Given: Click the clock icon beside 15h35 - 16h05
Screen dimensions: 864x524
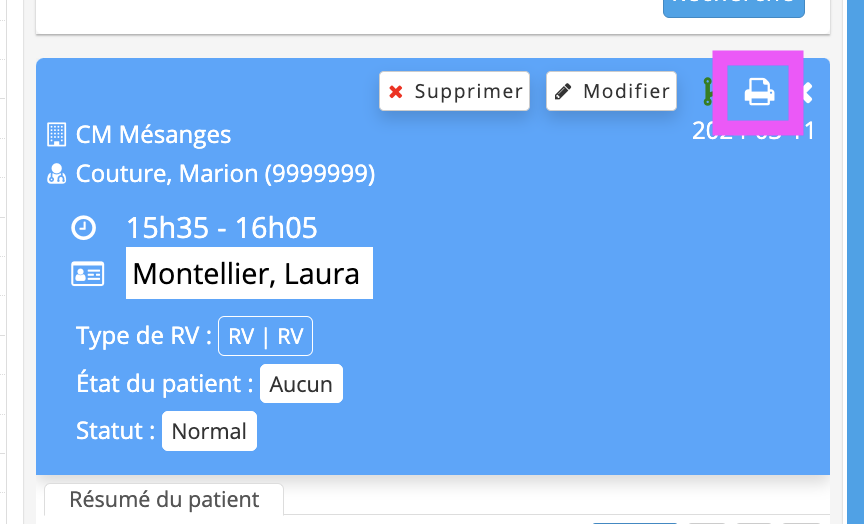Looking at the screenshot, I should tap(84, 228).
